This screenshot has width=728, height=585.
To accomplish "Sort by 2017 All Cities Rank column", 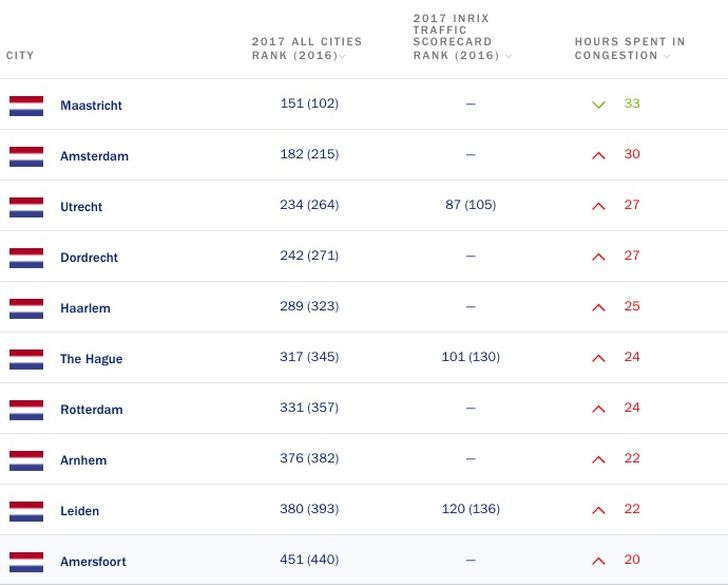I will [306, 48].
